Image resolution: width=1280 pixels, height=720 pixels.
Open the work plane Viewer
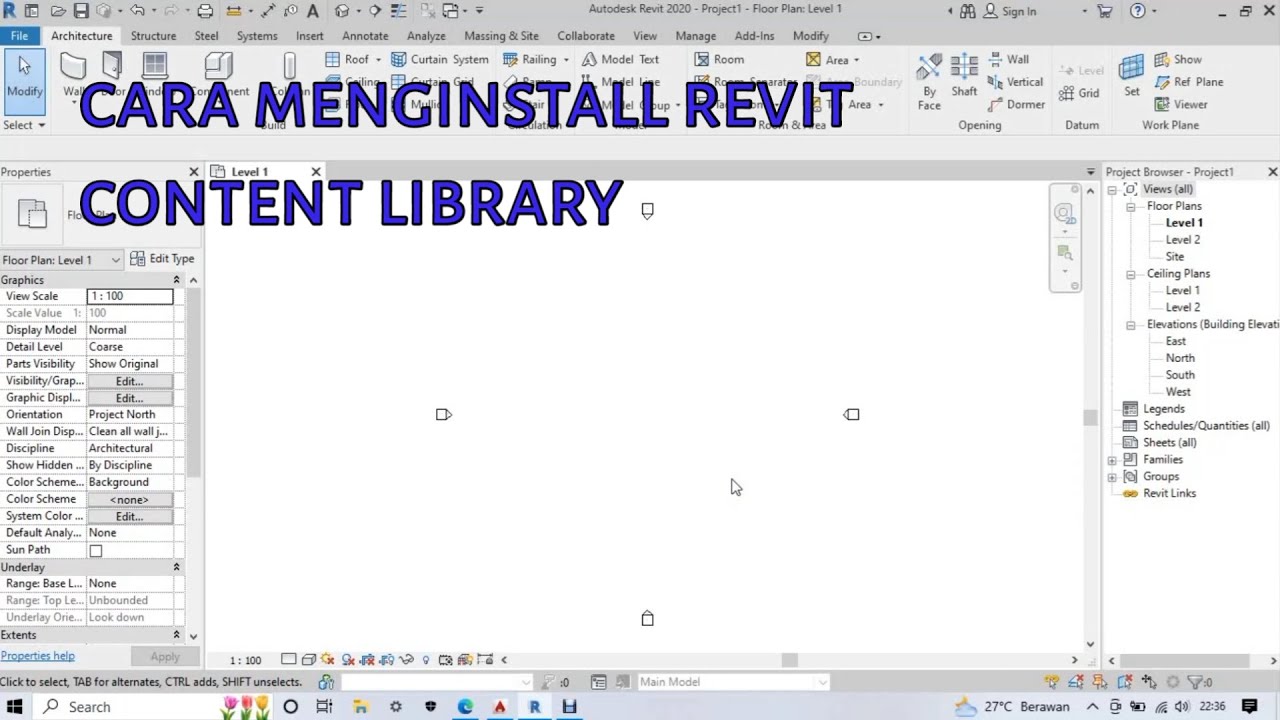pyautogui.click(x=1180, y=104)
